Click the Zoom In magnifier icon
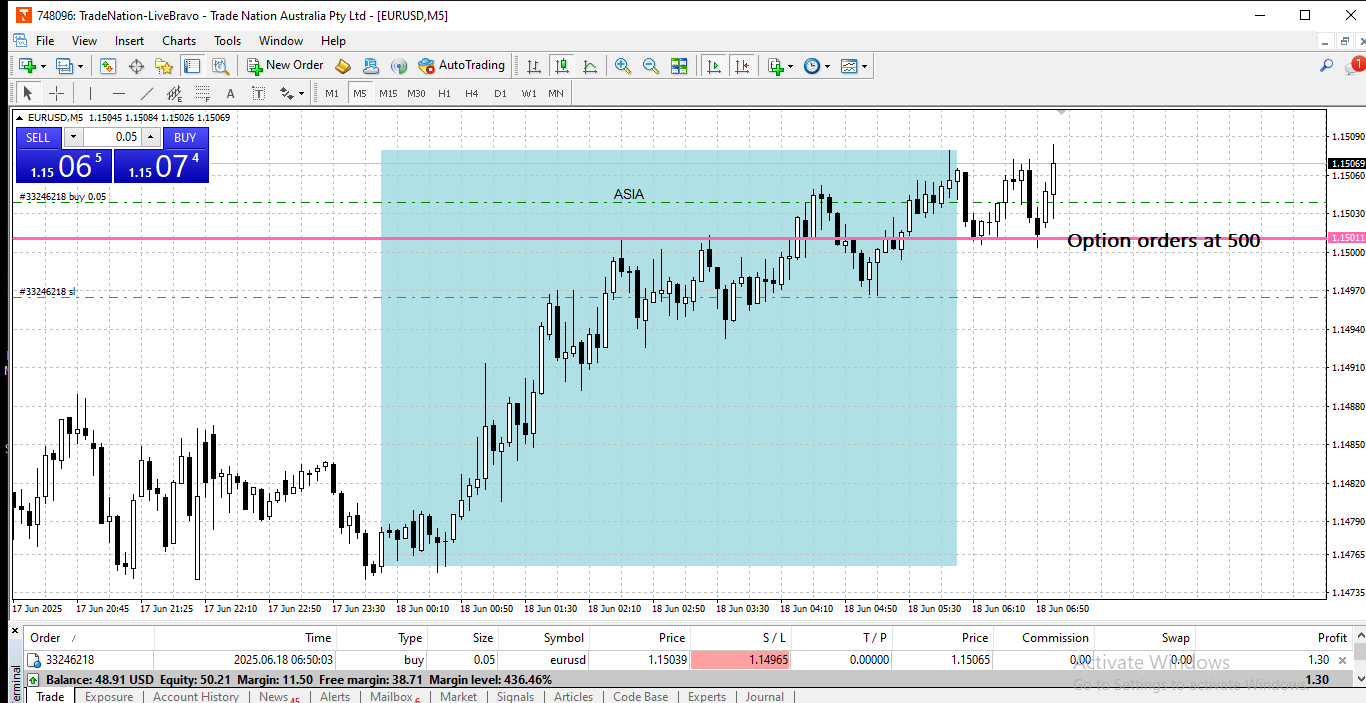Image resolution: width=1366 pixels, height=703 pixels. point(623,66)
